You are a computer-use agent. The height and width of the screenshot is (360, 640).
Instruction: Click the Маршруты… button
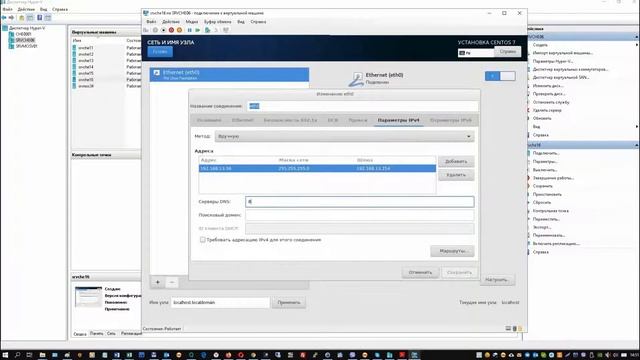point(452,251)
